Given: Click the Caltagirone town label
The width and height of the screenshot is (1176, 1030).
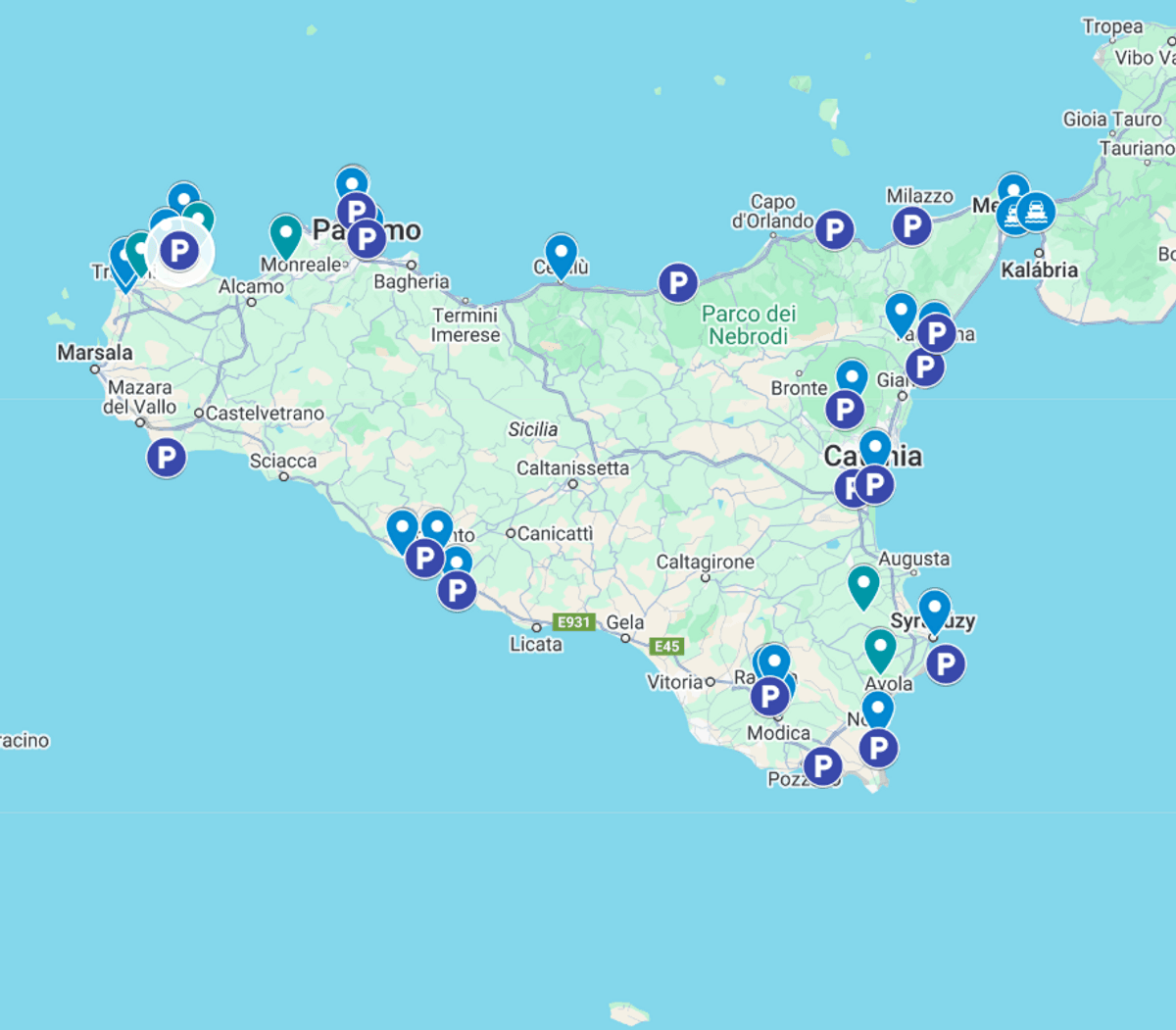Looking at the screenshot, I should point(705,562).
